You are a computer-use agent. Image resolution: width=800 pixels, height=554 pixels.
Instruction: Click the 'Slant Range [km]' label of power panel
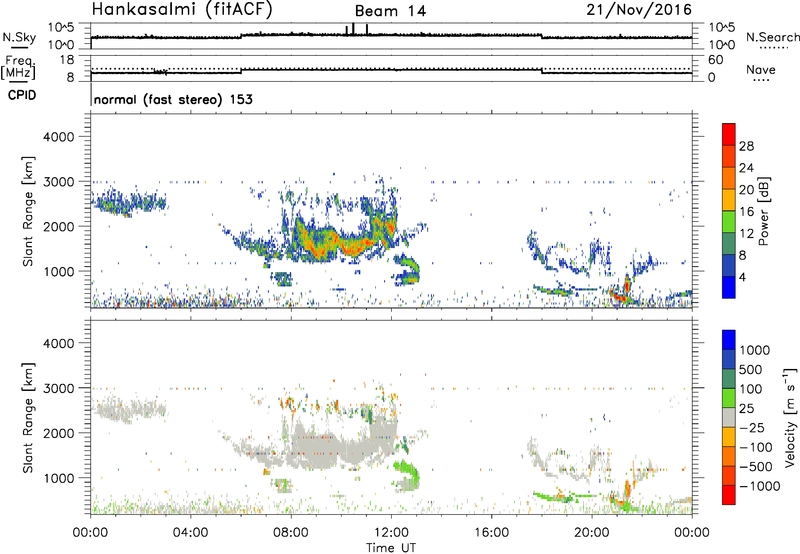tap(28, 211)
